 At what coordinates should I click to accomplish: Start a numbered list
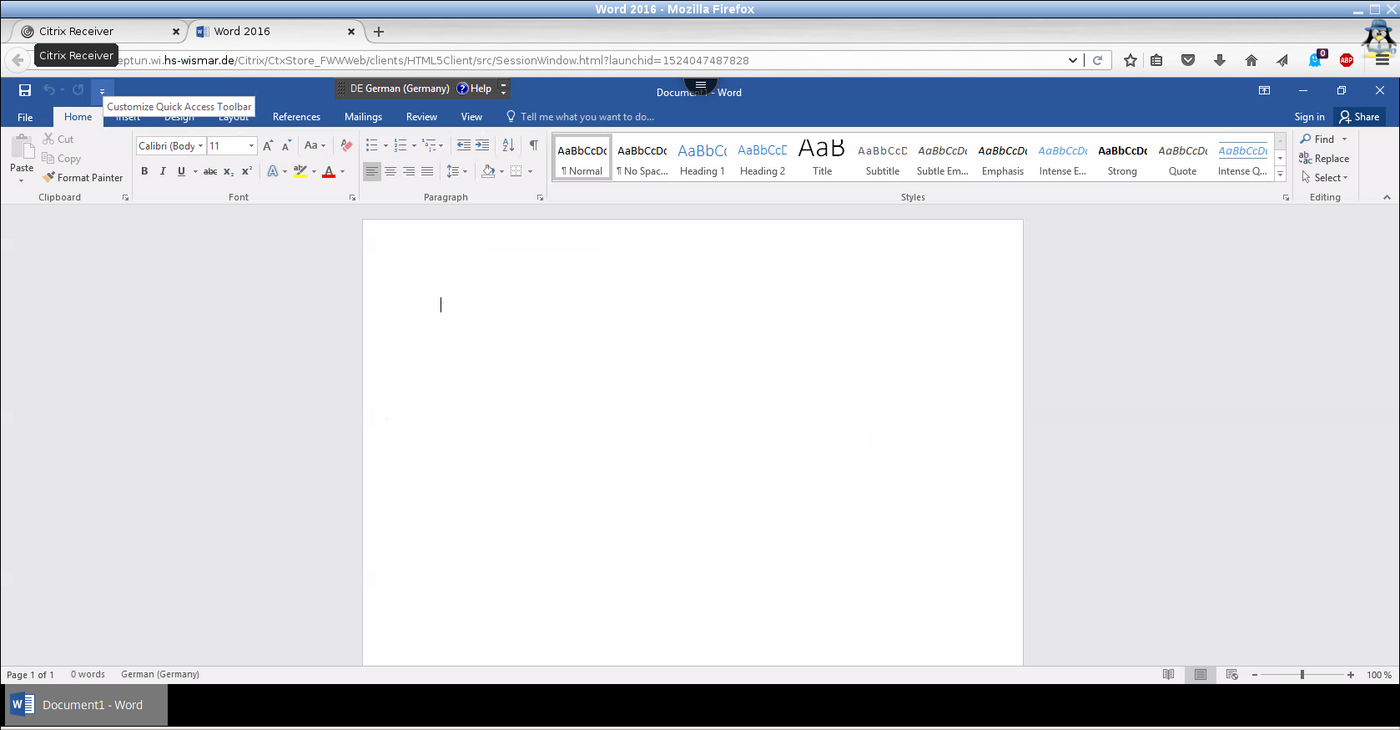pyautogui.click(x=399, y=146)
